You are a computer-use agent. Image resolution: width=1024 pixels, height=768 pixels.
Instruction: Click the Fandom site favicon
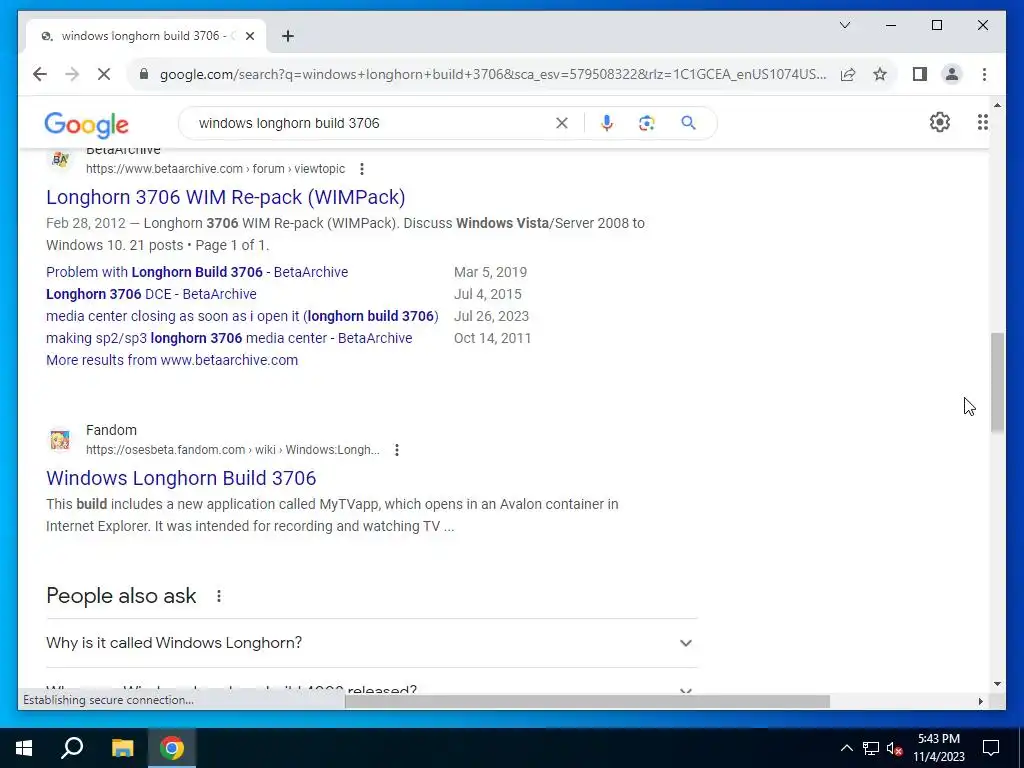pos(60,440)
